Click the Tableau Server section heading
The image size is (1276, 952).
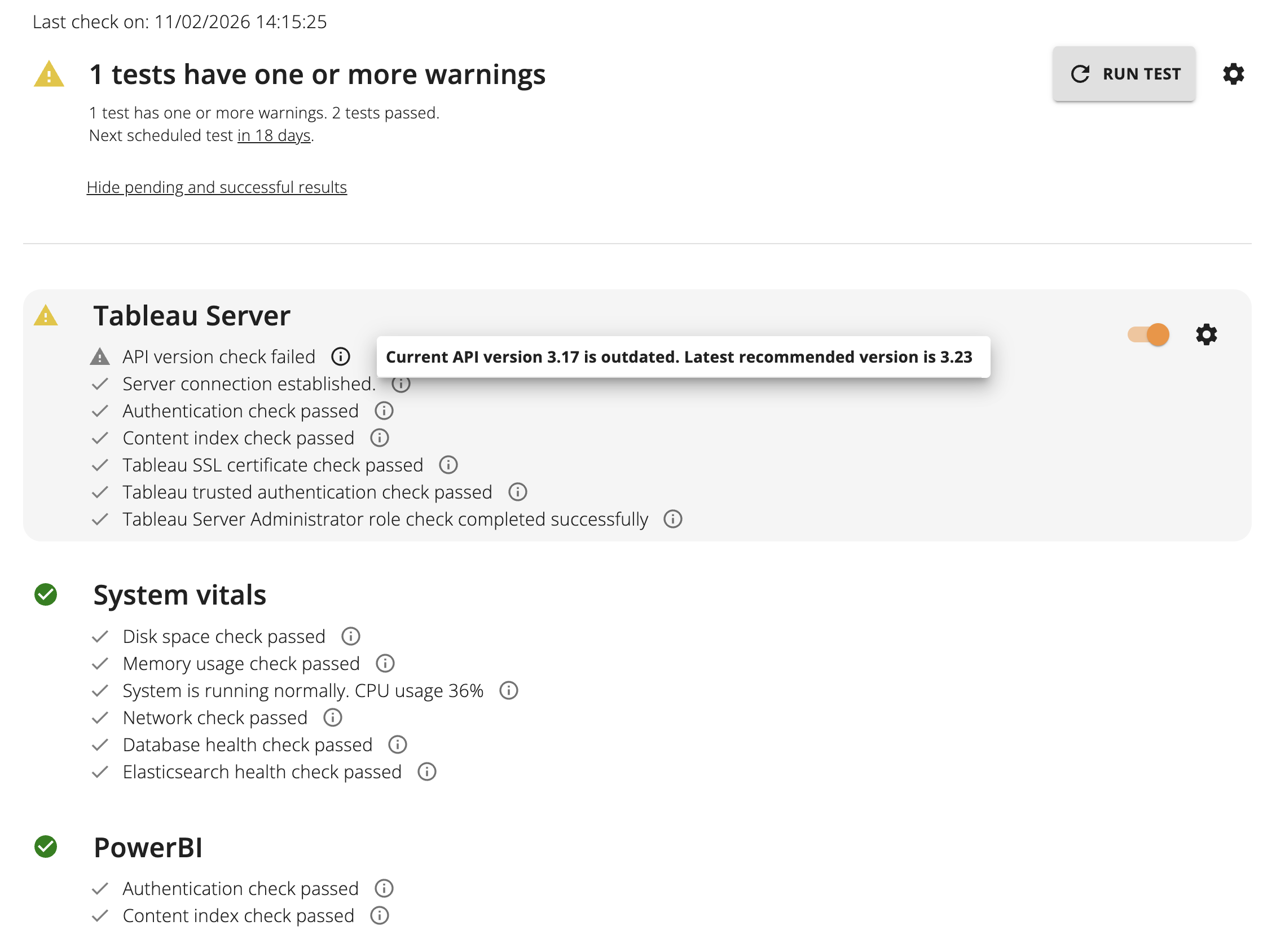[x=191, y=316]
